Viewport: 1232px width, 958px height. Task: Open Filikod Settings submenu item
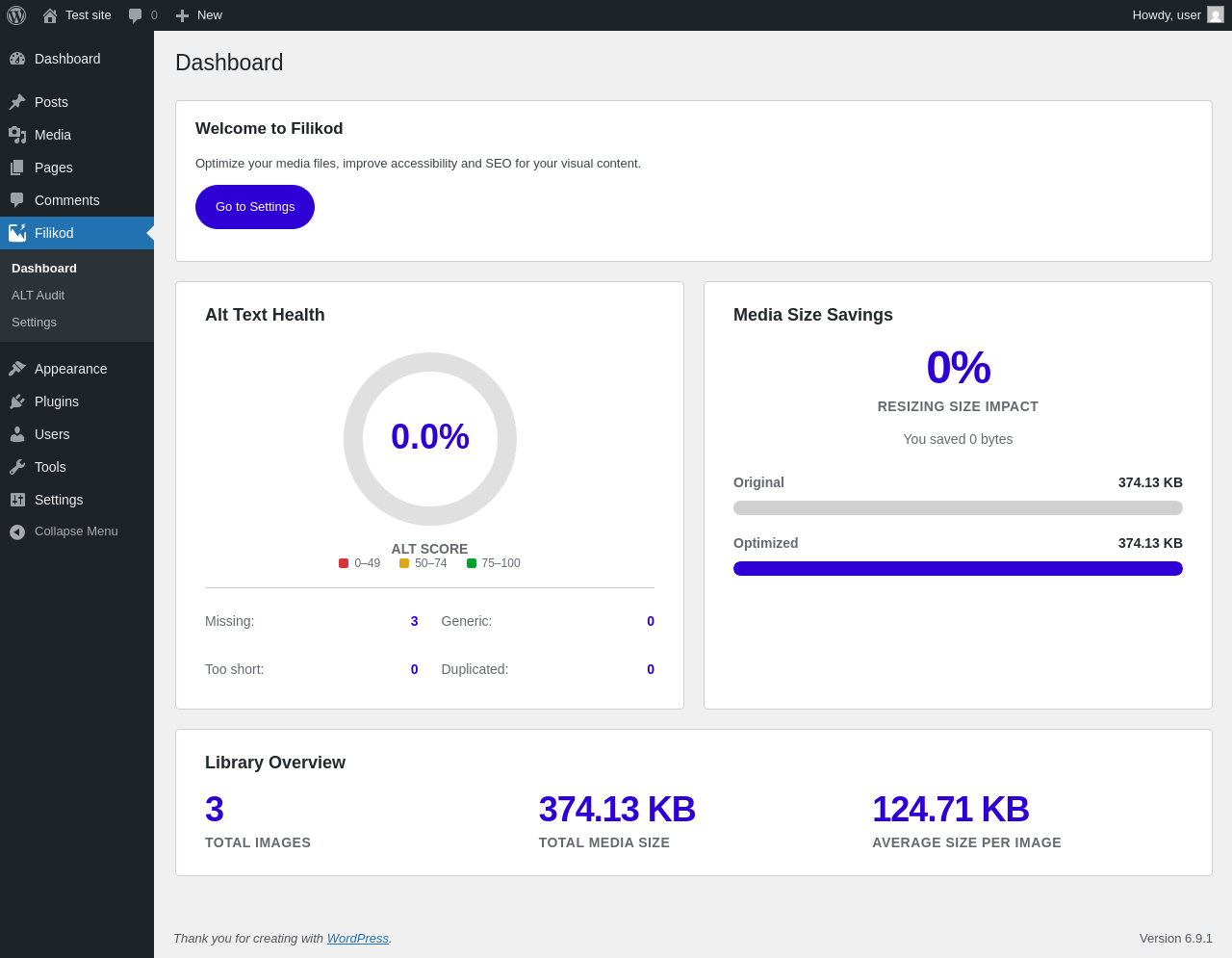pos(34,323)
